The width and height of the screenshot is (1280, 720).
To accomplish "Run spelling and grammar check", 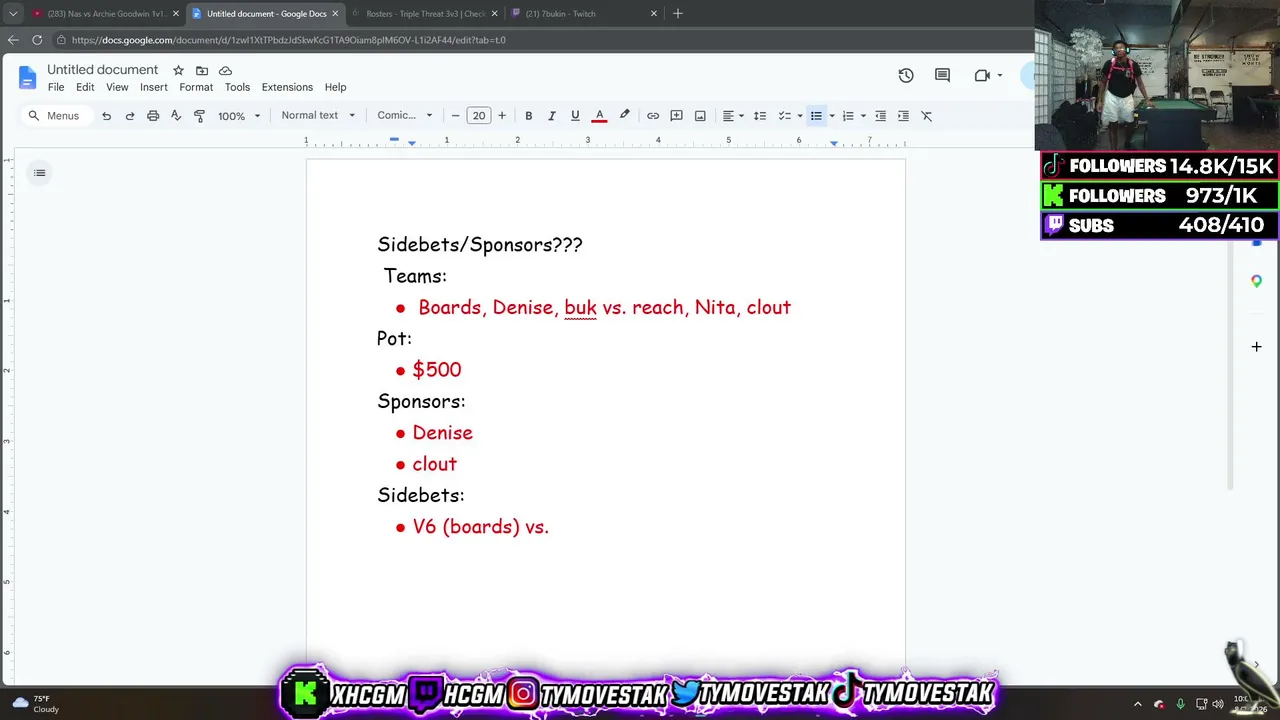I will [176, 116].
